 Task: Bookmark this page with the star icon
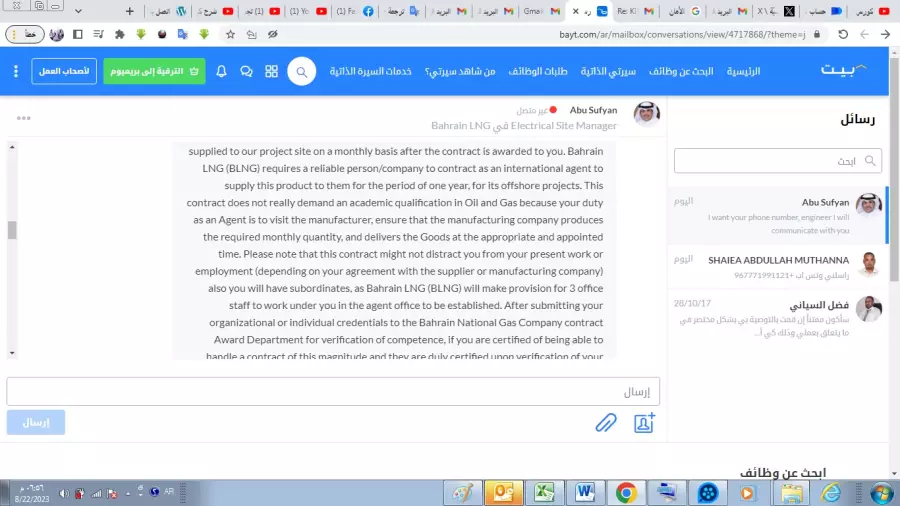230,34
